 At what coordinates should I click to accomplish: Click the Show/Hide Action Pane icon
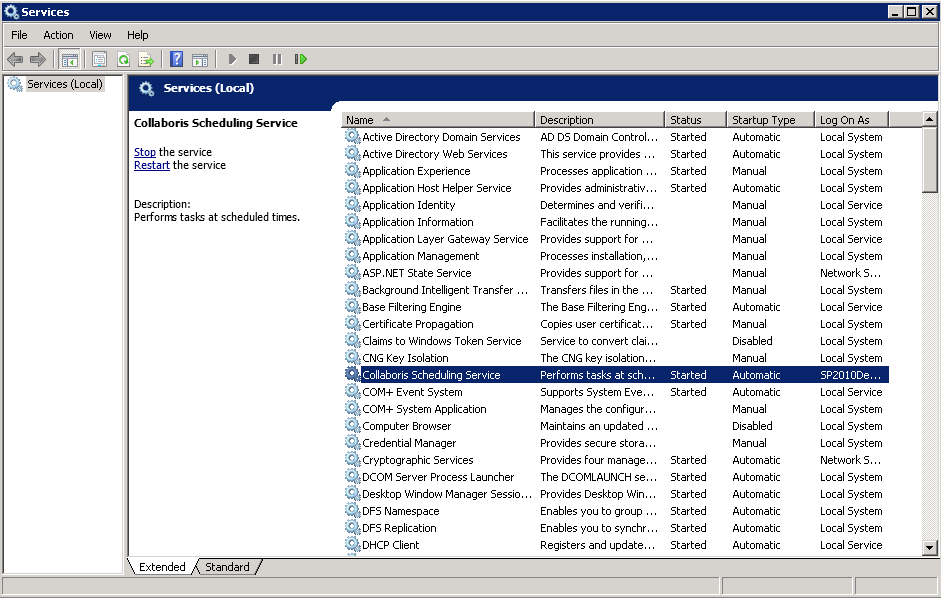(x=200, y=60)
